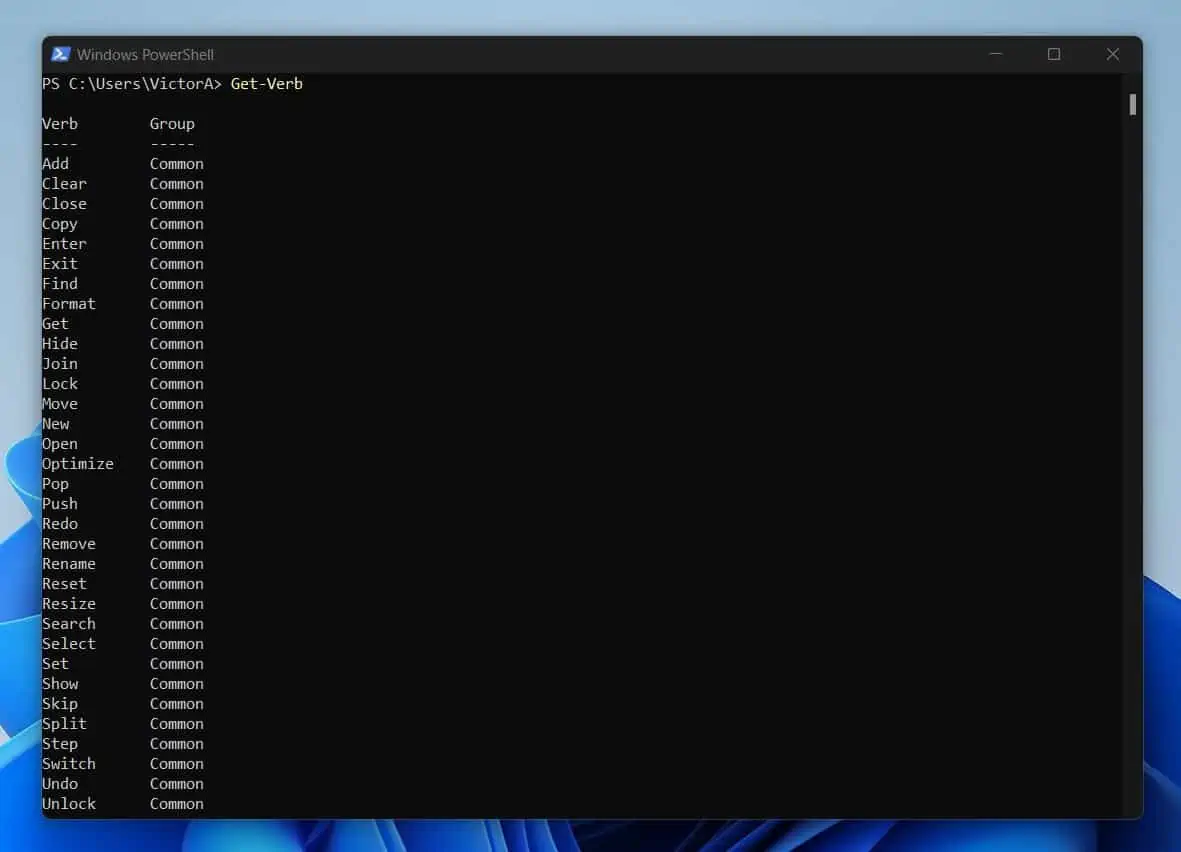Select the Copy verb entry
Viewport: 1181px width, 852px height.
(x=60, y=224)
